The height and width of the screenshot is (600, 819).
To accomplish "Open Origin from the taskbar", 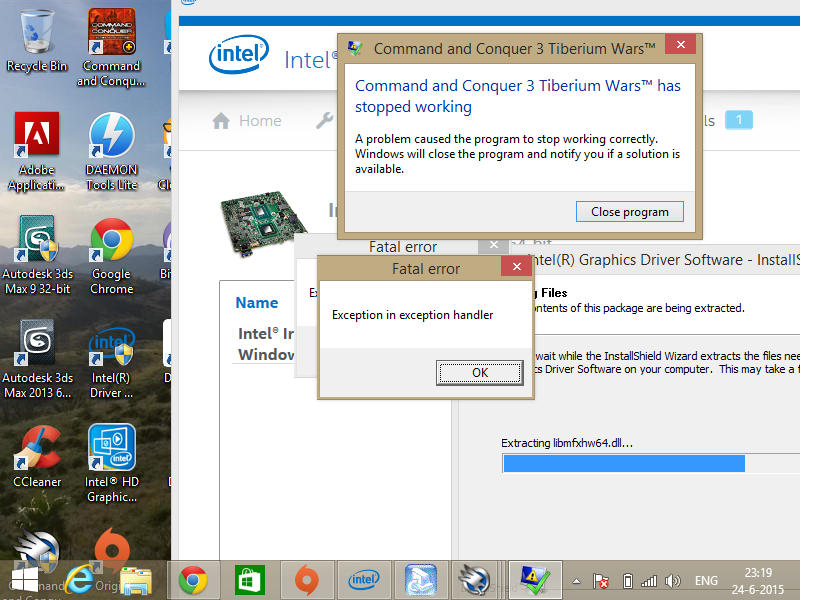I will (x=307, y=580).
